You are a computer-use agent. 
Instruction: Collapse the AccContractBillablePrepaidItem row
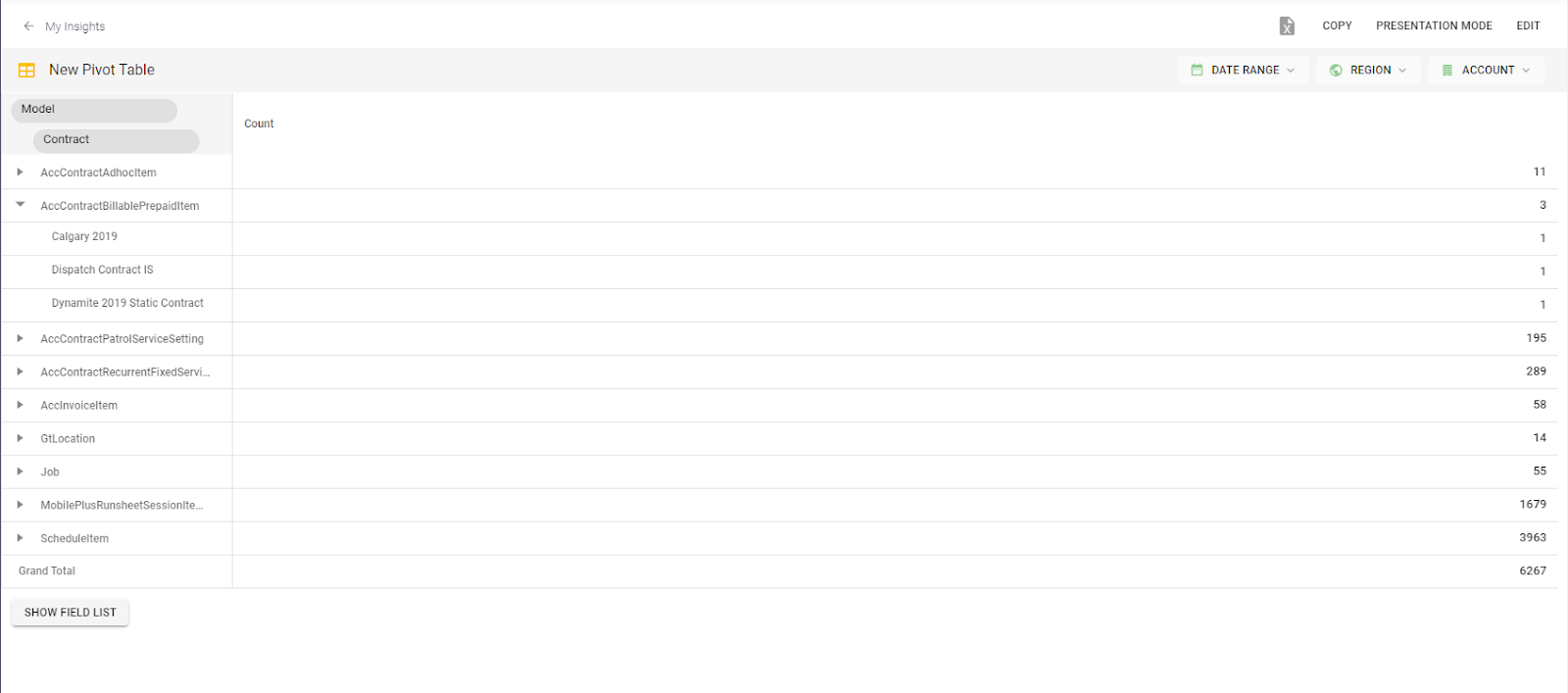click(x=20, y=205)
